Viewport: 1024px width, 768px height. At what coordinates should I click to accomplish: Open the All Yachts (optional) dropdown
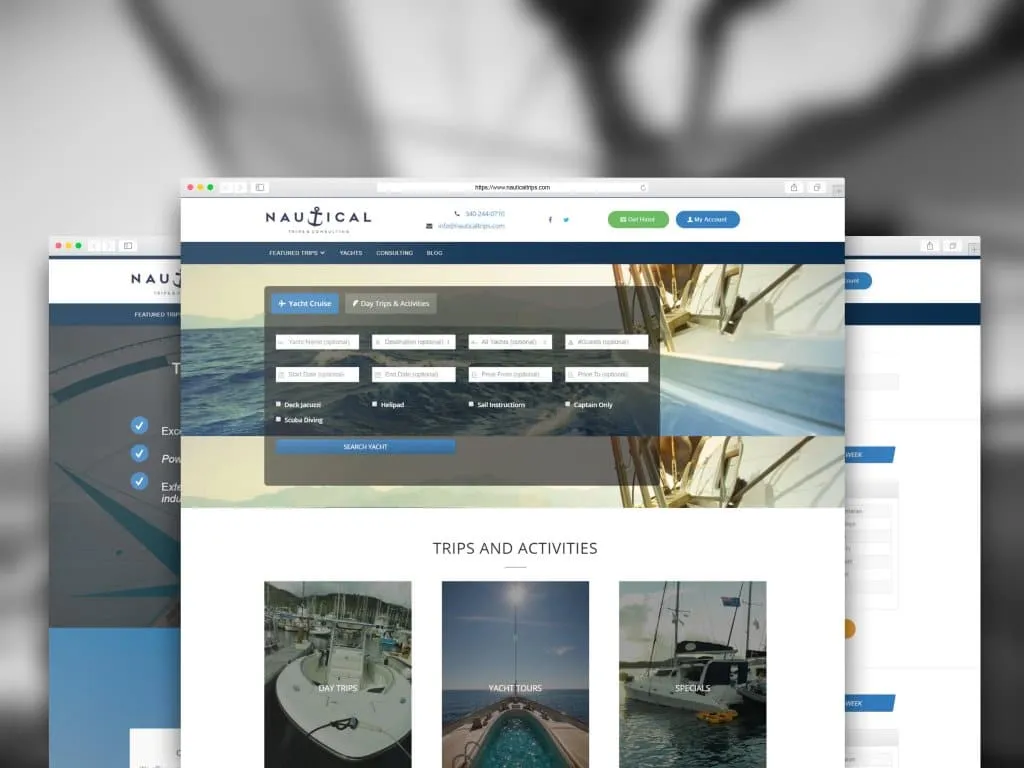pyautogui.click(x=510, y=342)
